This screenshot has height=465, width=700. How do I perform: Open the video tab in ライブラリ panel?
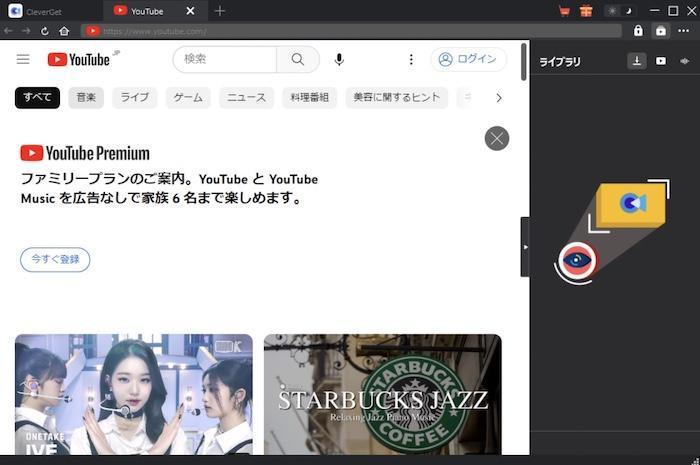pos(661,61)
